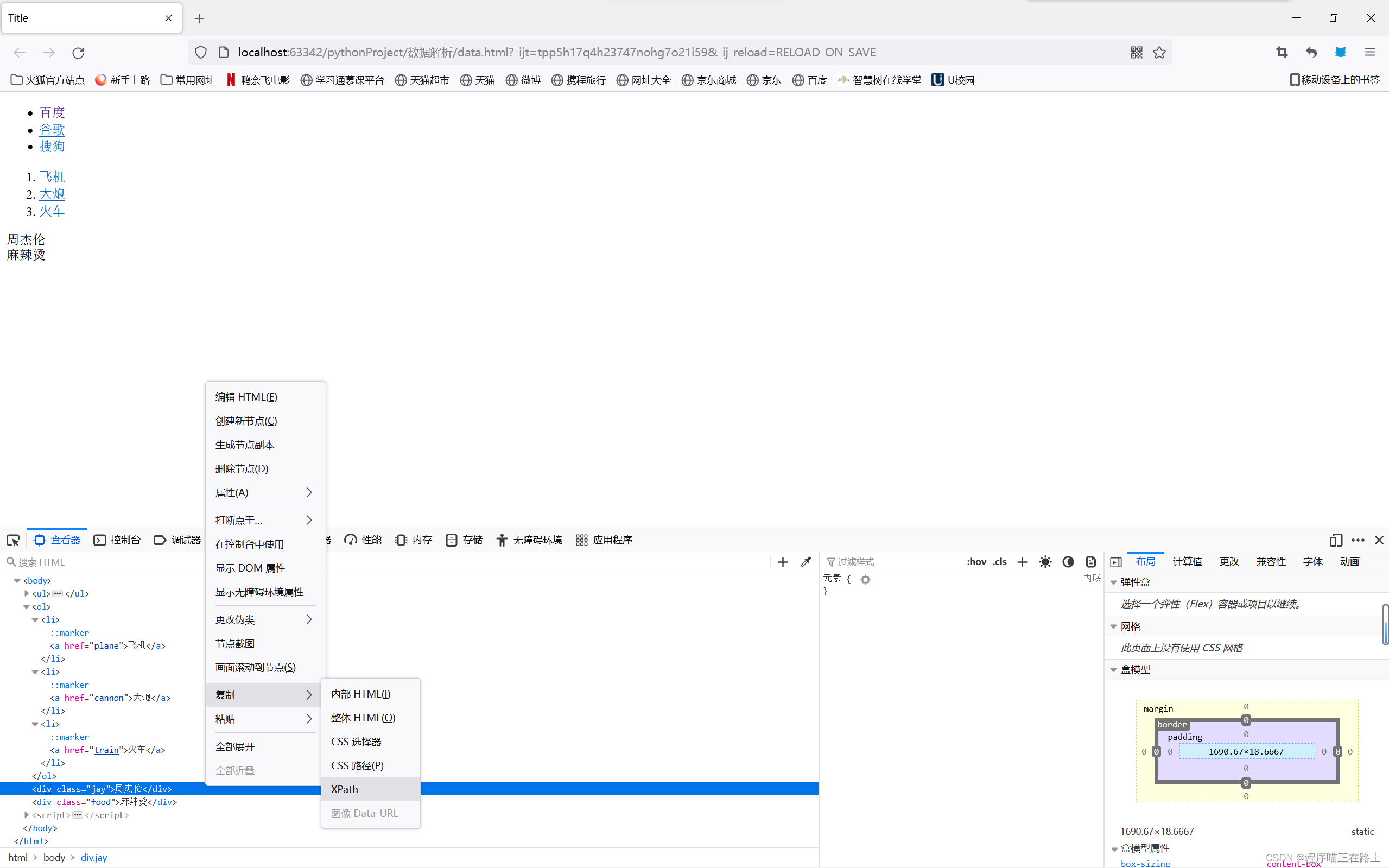Image resolution: width=1389 pixels, height=868 pixels.
Task: Open the Debugger (调试器) tab
Action: (177, 540)
